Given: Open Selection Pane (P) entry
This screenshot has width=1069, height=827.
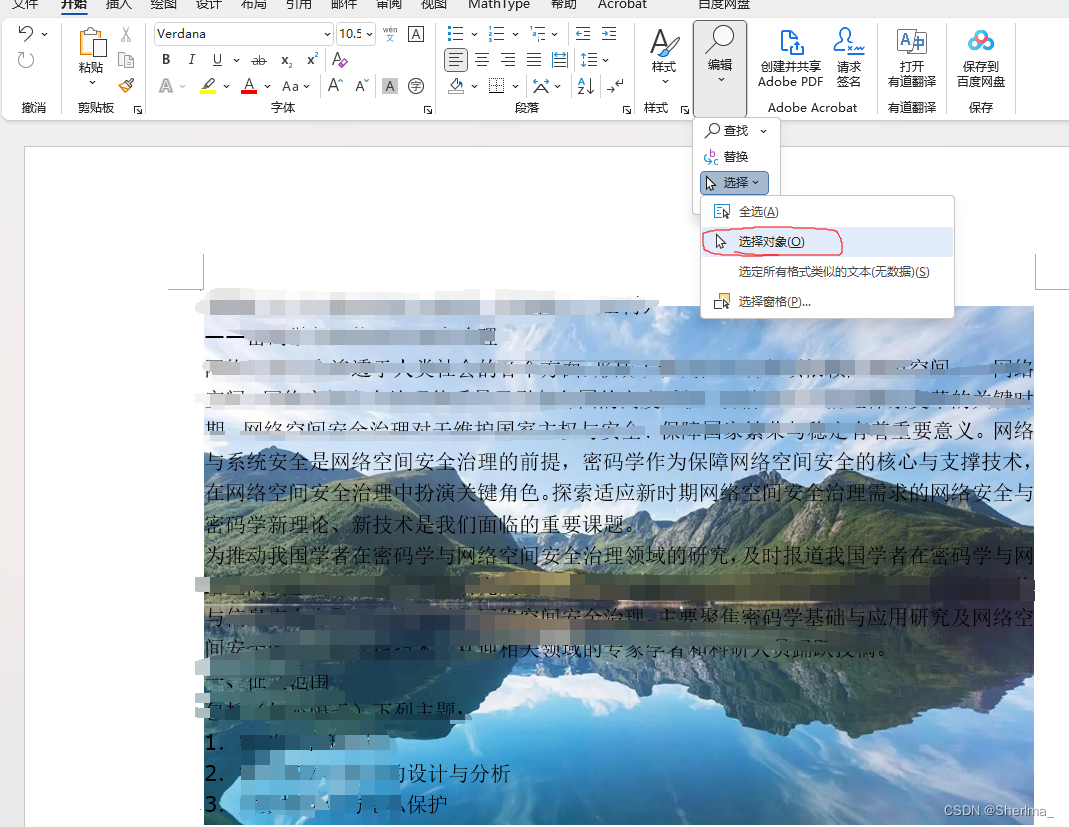Looking at the screenshot, I should click(x=827, y=302).
